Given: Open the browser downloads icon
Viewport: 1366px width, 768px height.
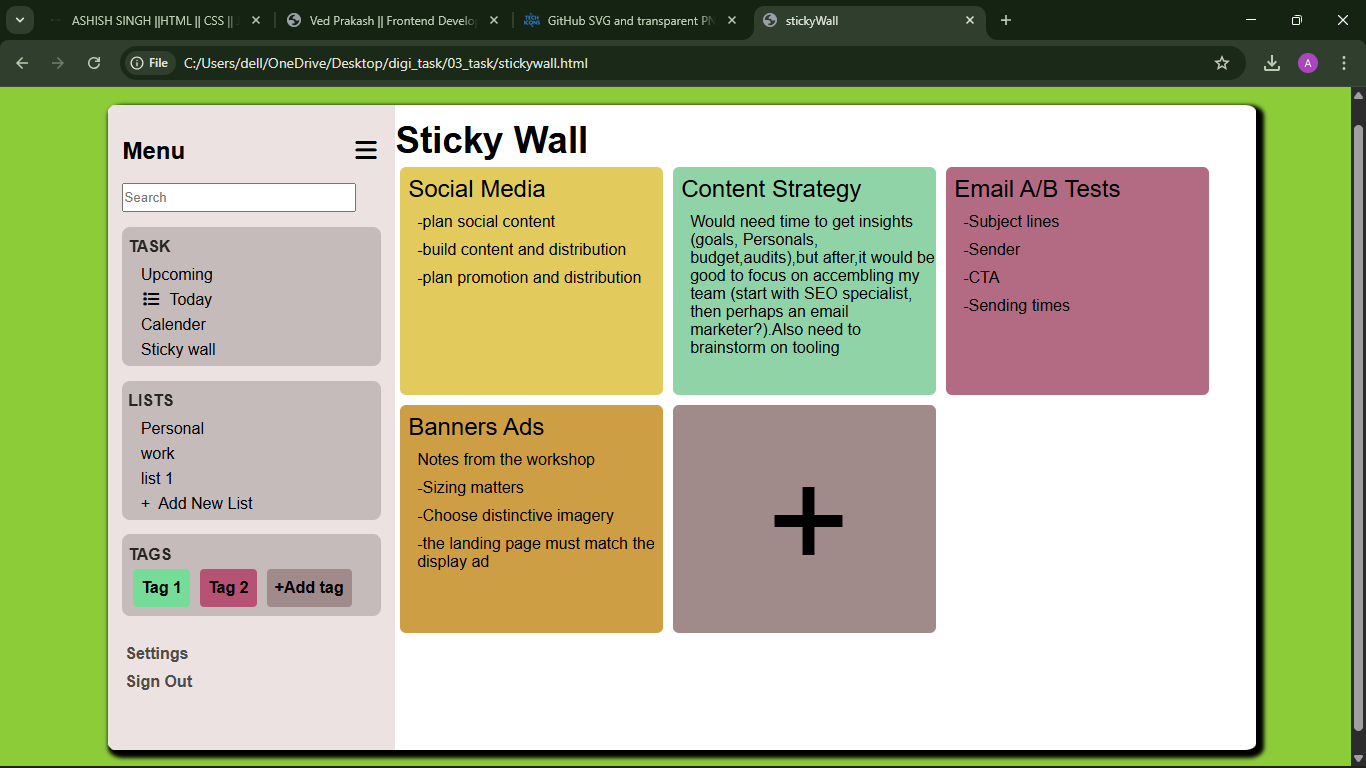Looking at the screenshot, I should (1271, 63).
